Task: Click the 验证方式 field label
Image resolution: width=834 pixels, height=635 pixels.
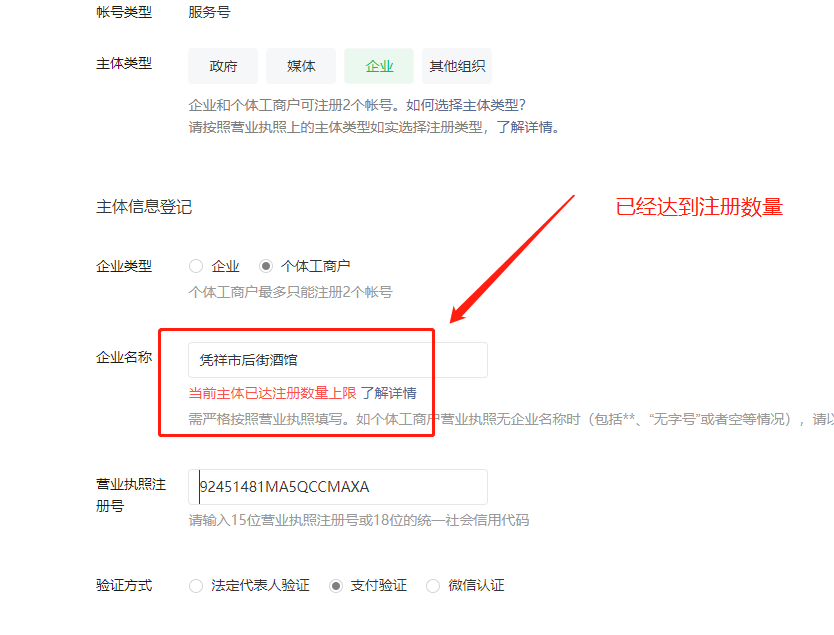Action: point(124,586)
